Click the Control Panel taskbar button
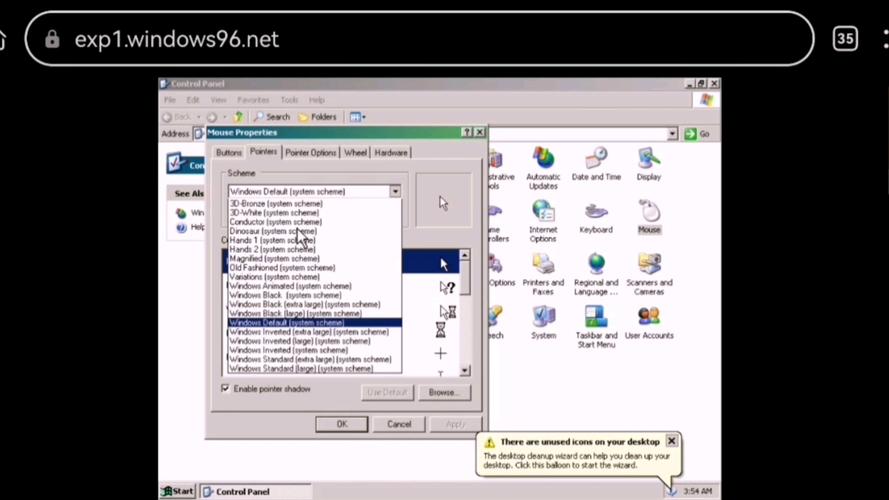889x500 pixels. tap(255, 491)
